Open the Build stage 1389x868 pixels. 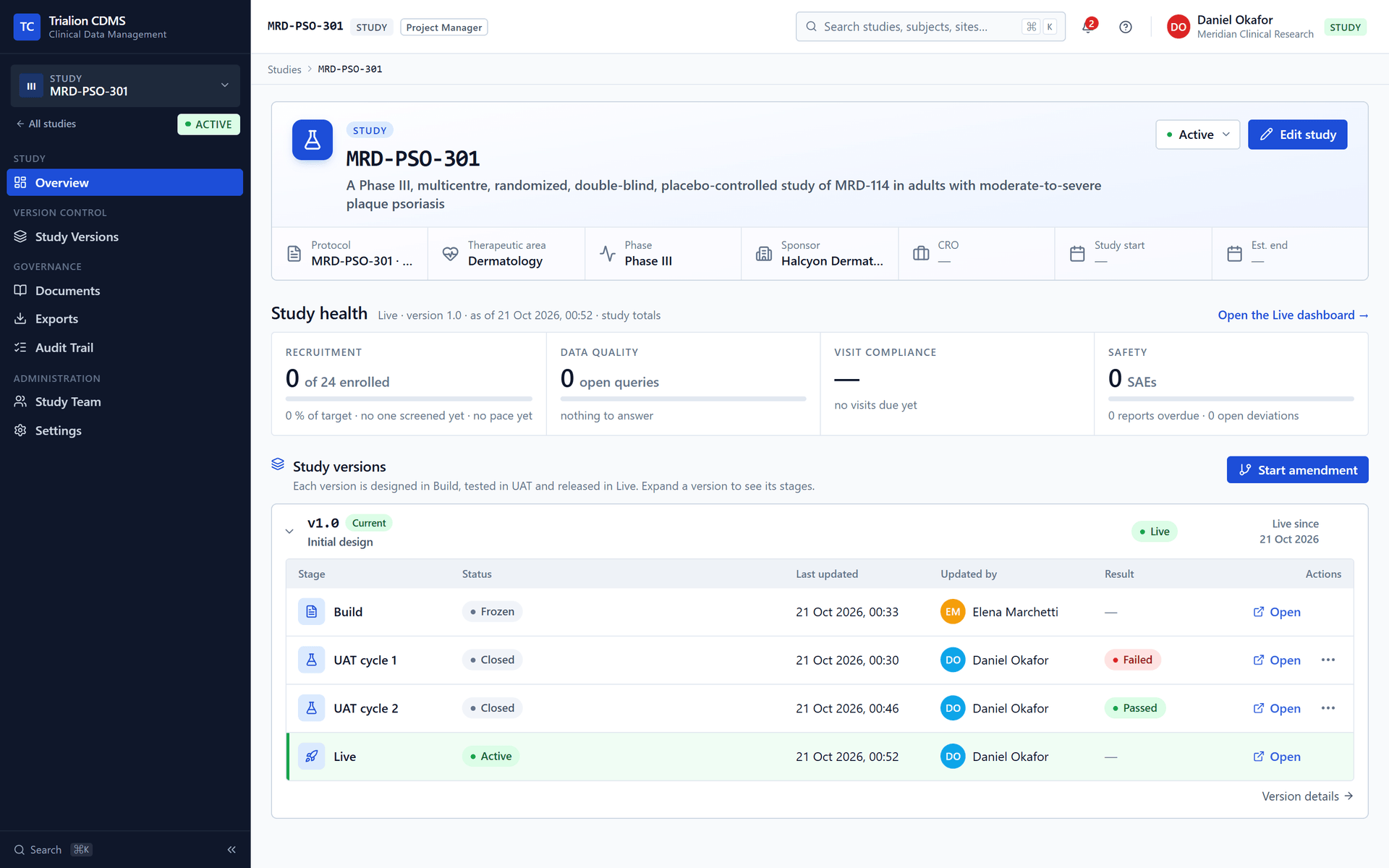[1277, 612]
